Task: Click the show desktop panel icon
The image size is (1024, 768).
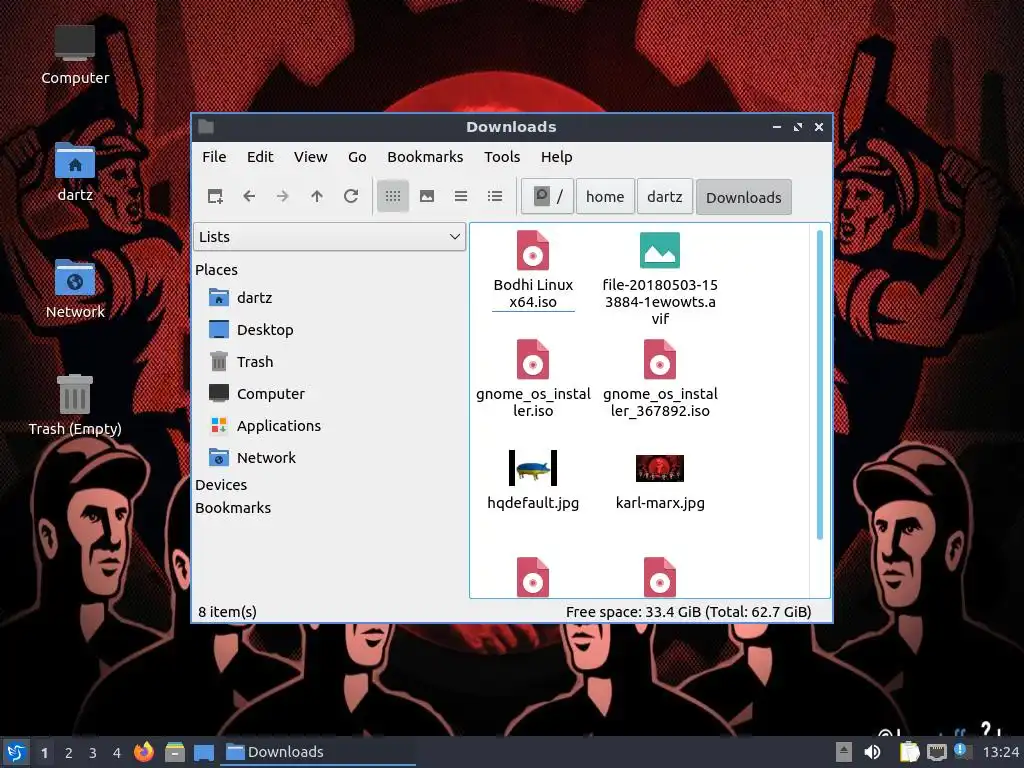Action: pyautogui.click(x=204, y=752)
